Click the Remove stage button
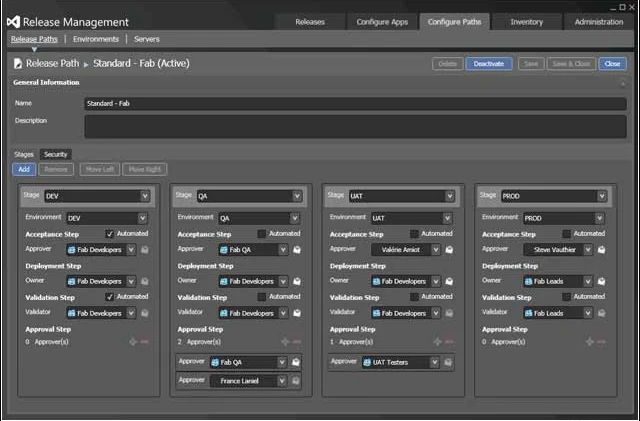The width and height of the screenshot is (640, 421). 56,169
